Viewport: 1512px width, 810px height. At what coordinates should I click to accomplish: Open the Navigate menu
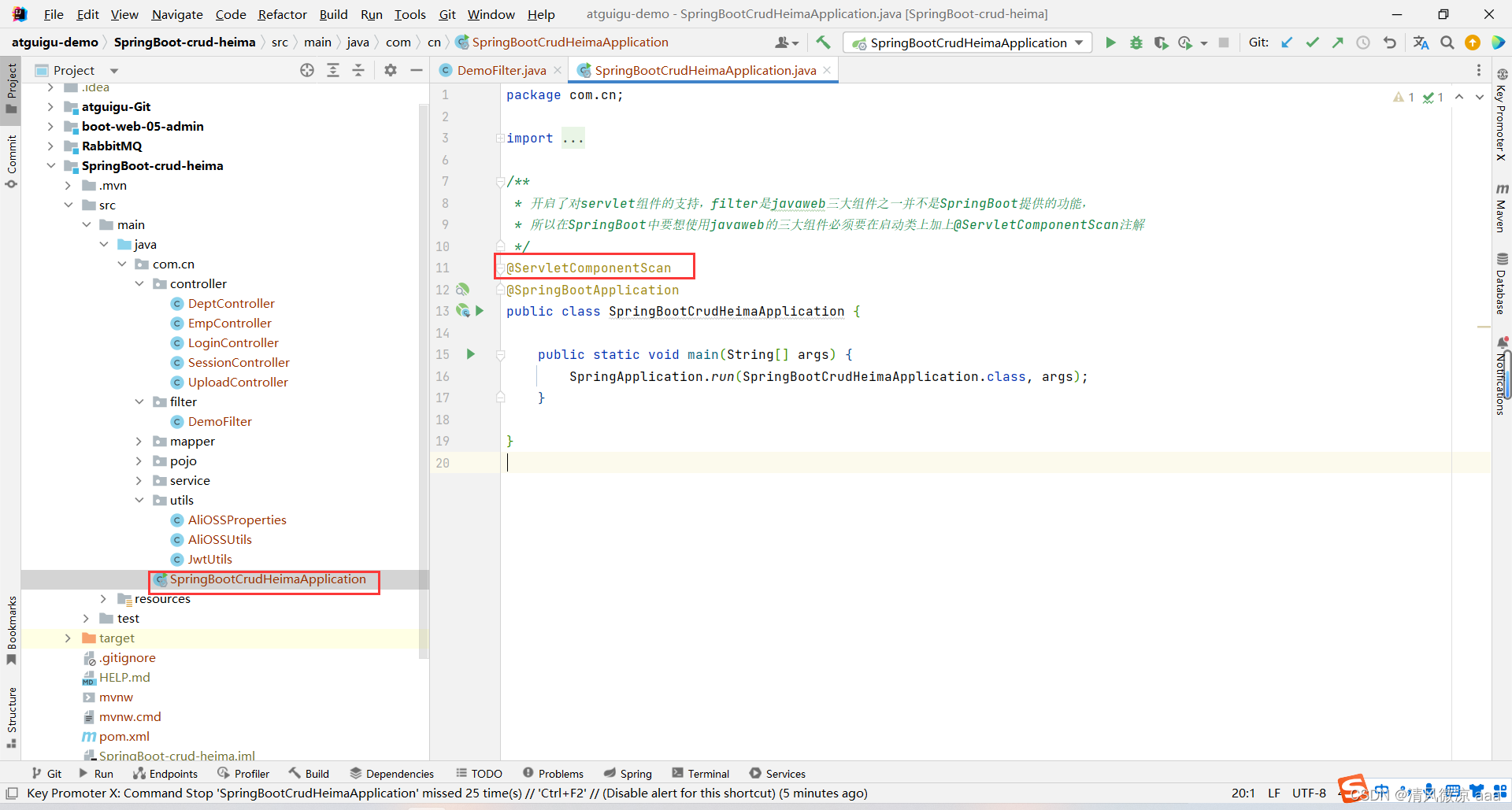tap(177, 14)
